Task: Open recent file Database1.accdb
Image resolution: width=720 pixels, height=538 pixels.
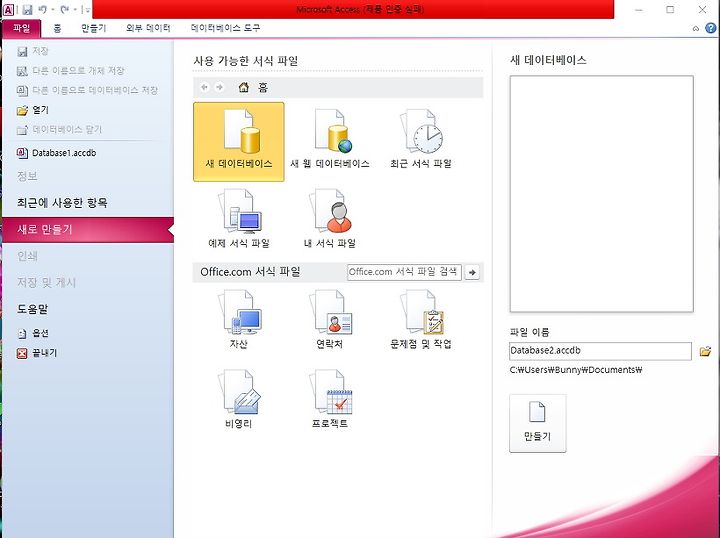Action: point(56,153)
